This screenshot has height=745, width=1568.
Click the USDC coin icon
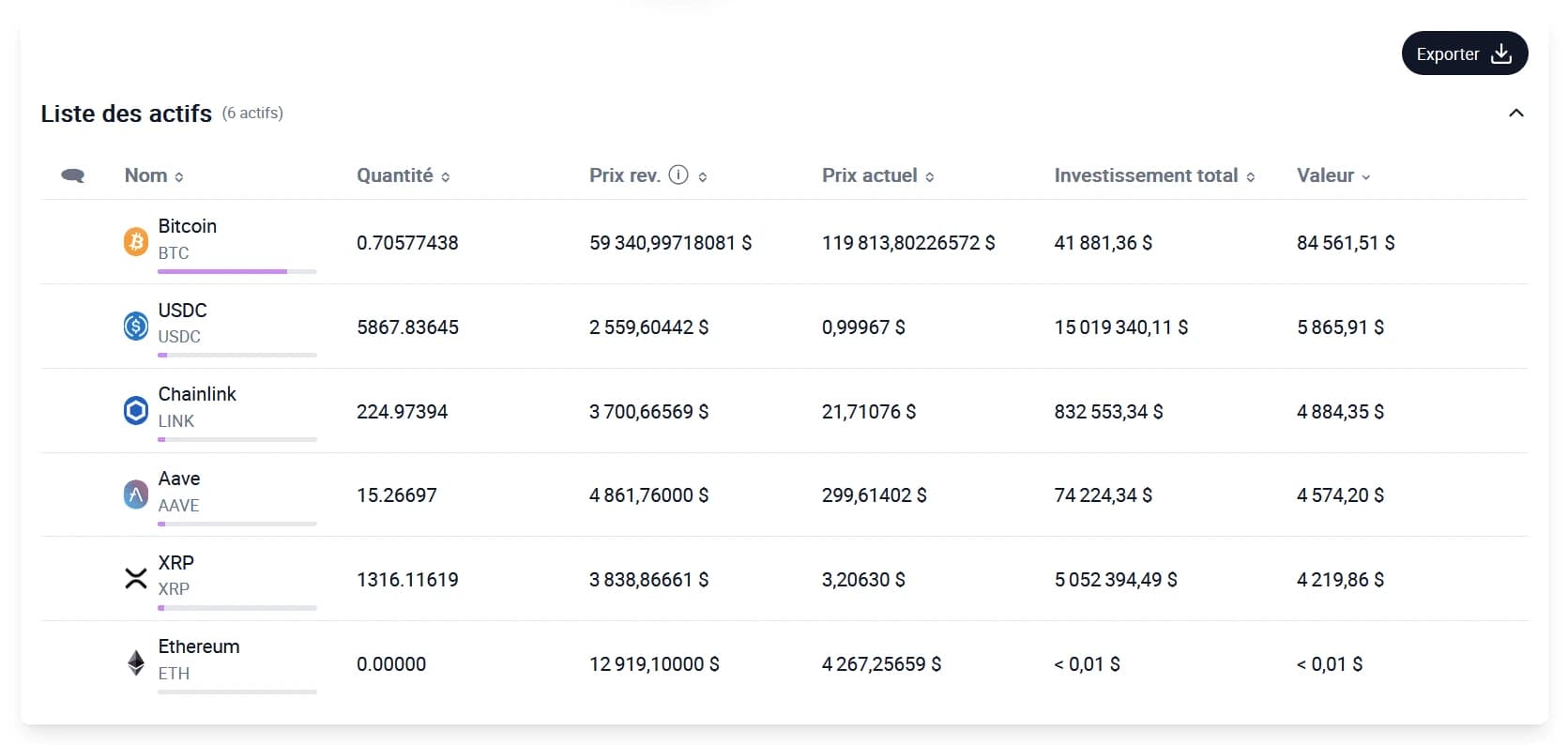coord(136,326)
